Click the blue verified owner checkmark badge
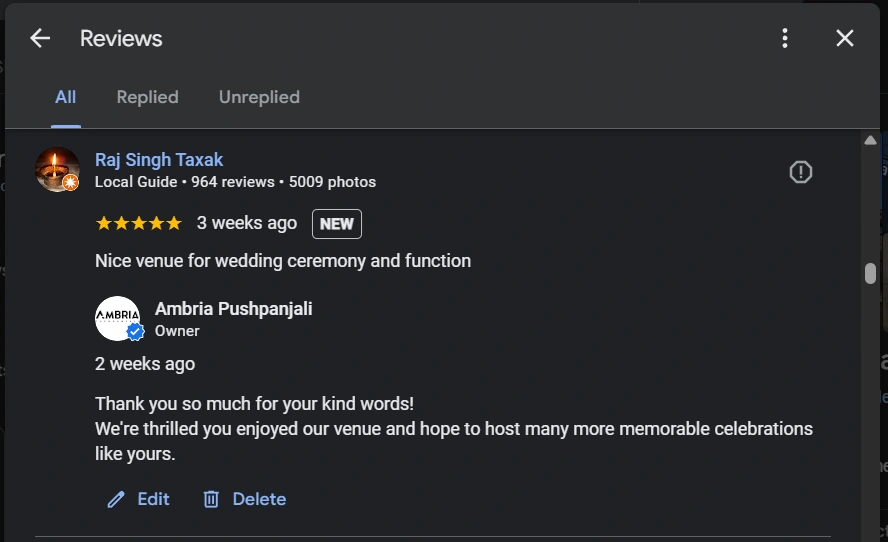The width and height of the screenshot is (888, 542). pos(135,332)
